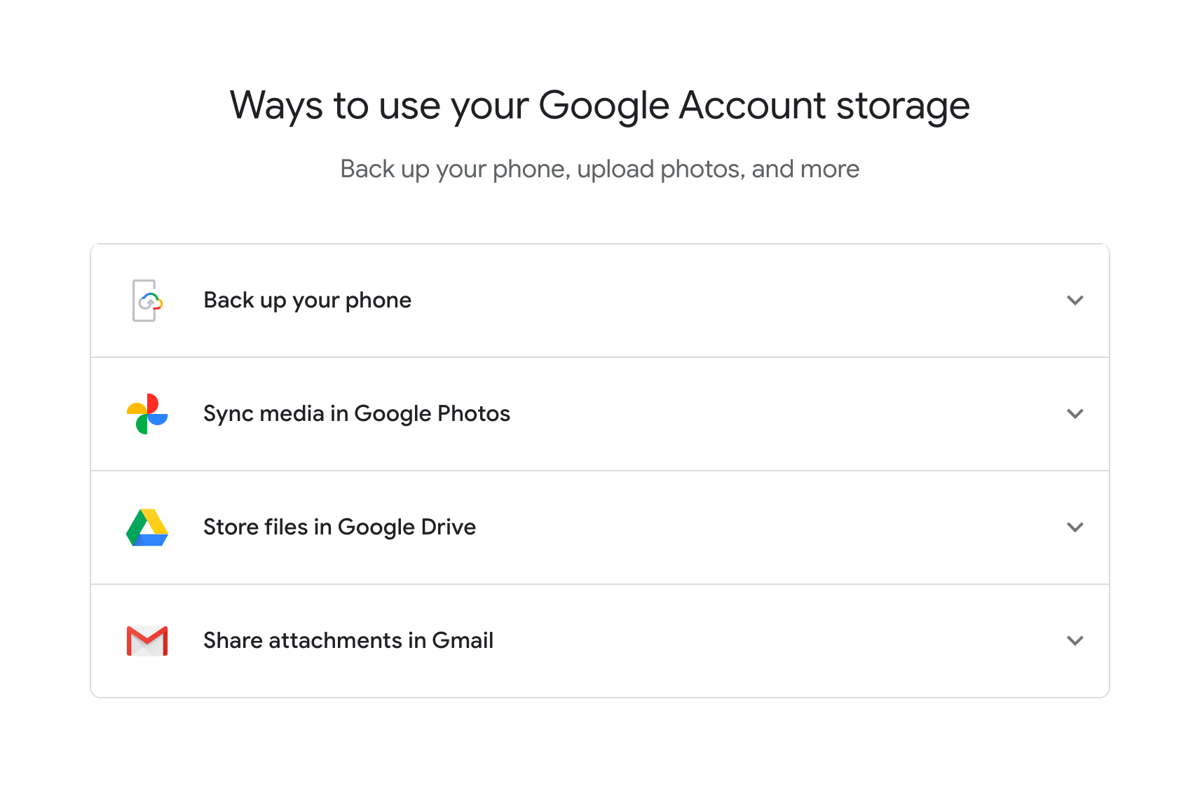Open the Store files in Google Drive section
The width and height of the screenshot is (1200, 788).
pyautogui.click(x=600, y=527)
